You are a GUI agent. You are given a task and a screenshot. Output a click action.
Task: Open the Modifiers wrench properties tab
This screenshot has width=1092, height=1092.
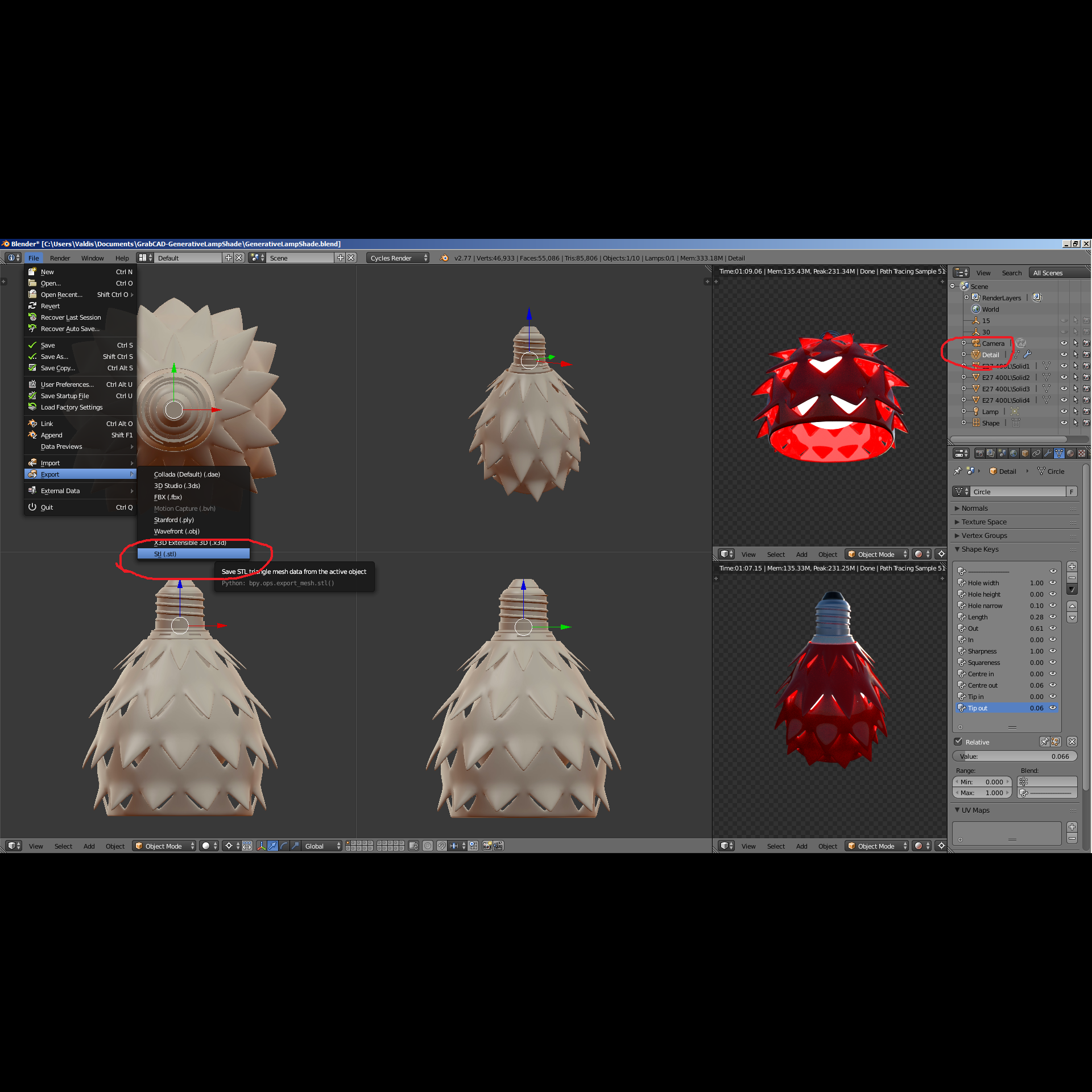tap(1048, 453)
